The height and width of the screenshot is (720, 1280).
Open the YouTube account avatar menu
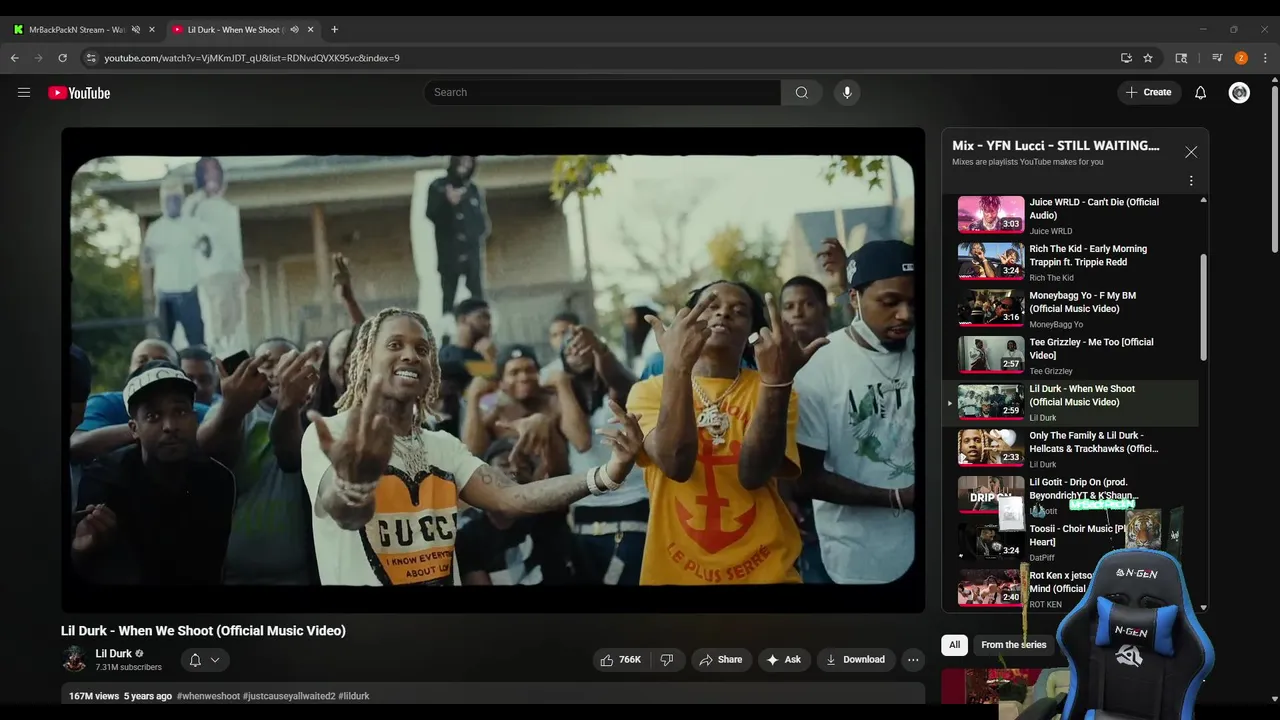coord(1239,93)
